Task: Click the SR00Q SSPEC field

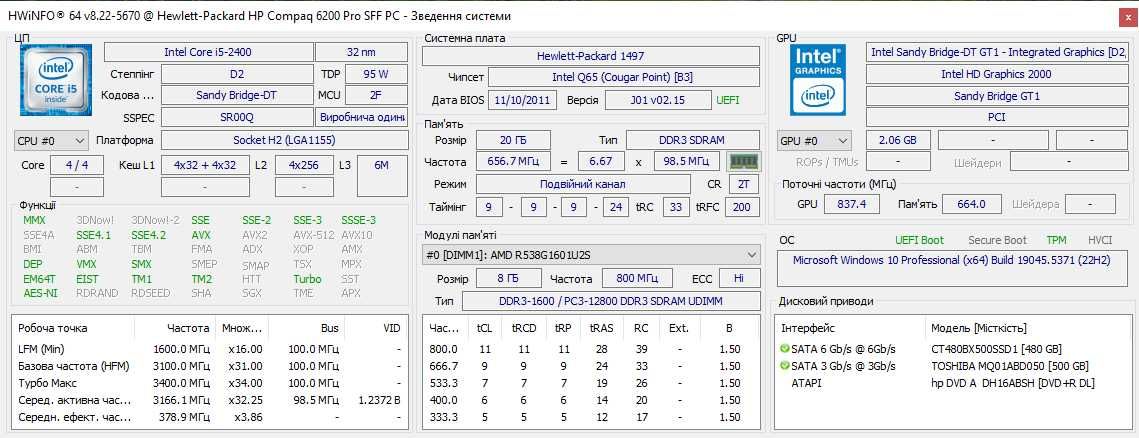Action: pyautogui.click(x=237, y=117)
